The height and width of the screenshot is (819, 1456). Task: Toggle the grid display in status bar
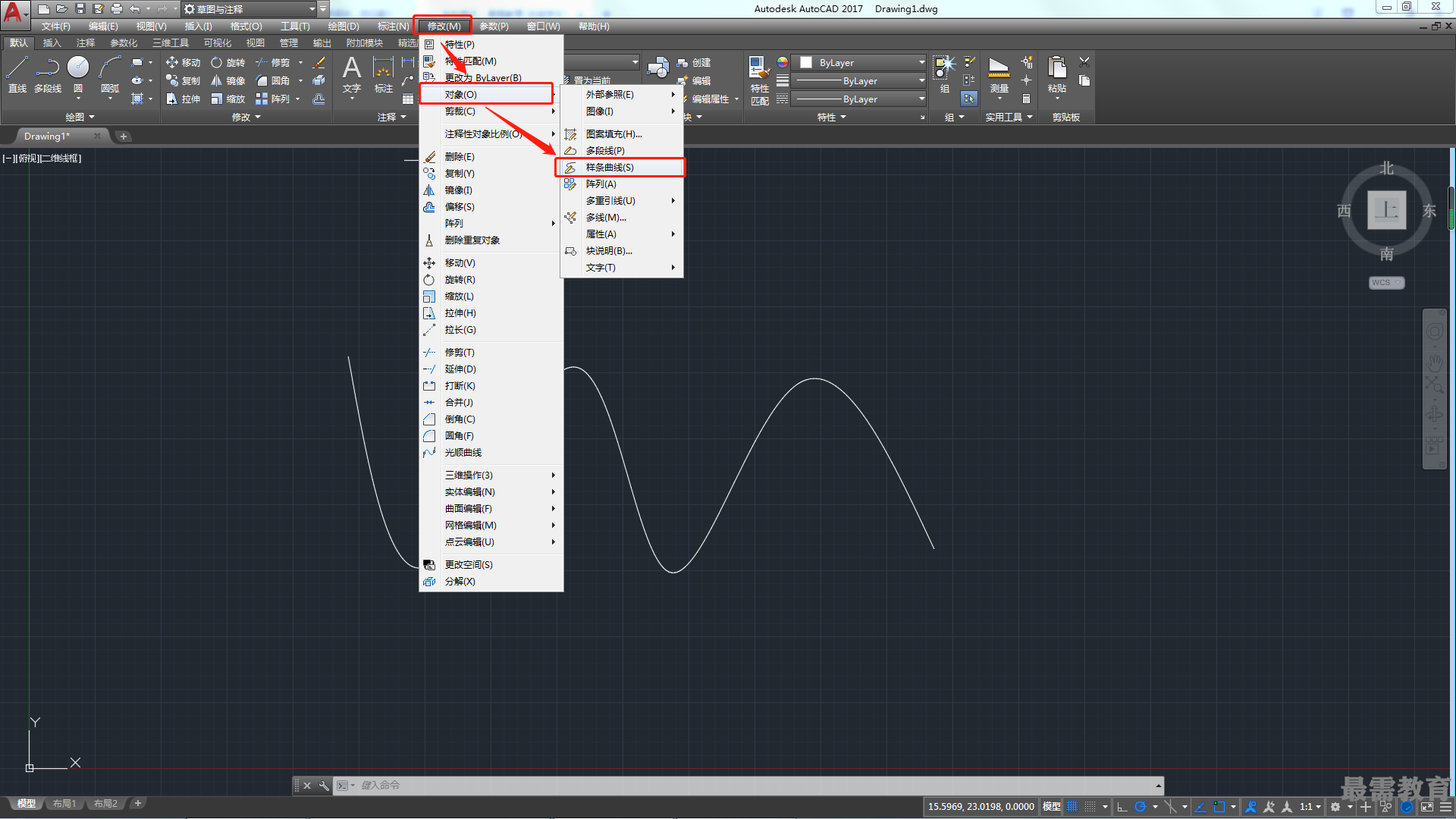pyautogui.click(x=1072, y=807)
